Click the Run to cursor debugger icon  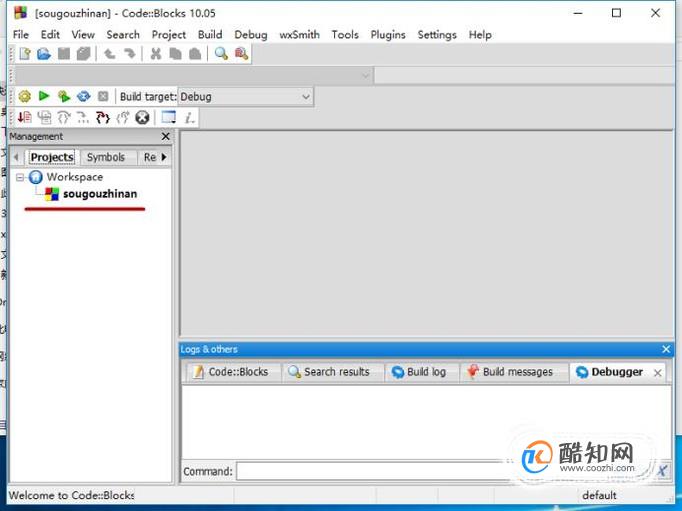tap(44, 117)
